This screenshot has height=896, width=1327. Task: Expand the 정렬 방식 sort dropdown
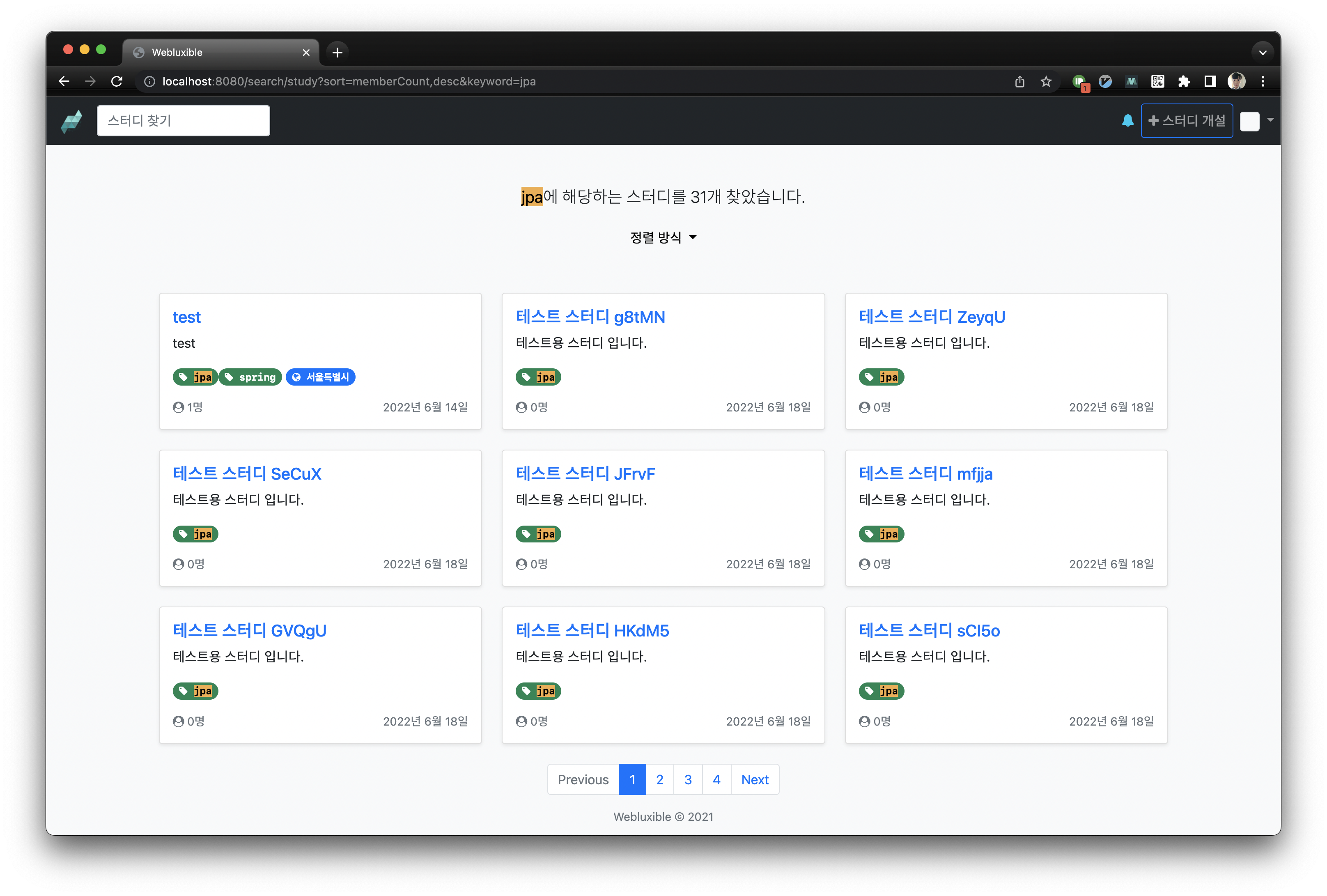663,238
